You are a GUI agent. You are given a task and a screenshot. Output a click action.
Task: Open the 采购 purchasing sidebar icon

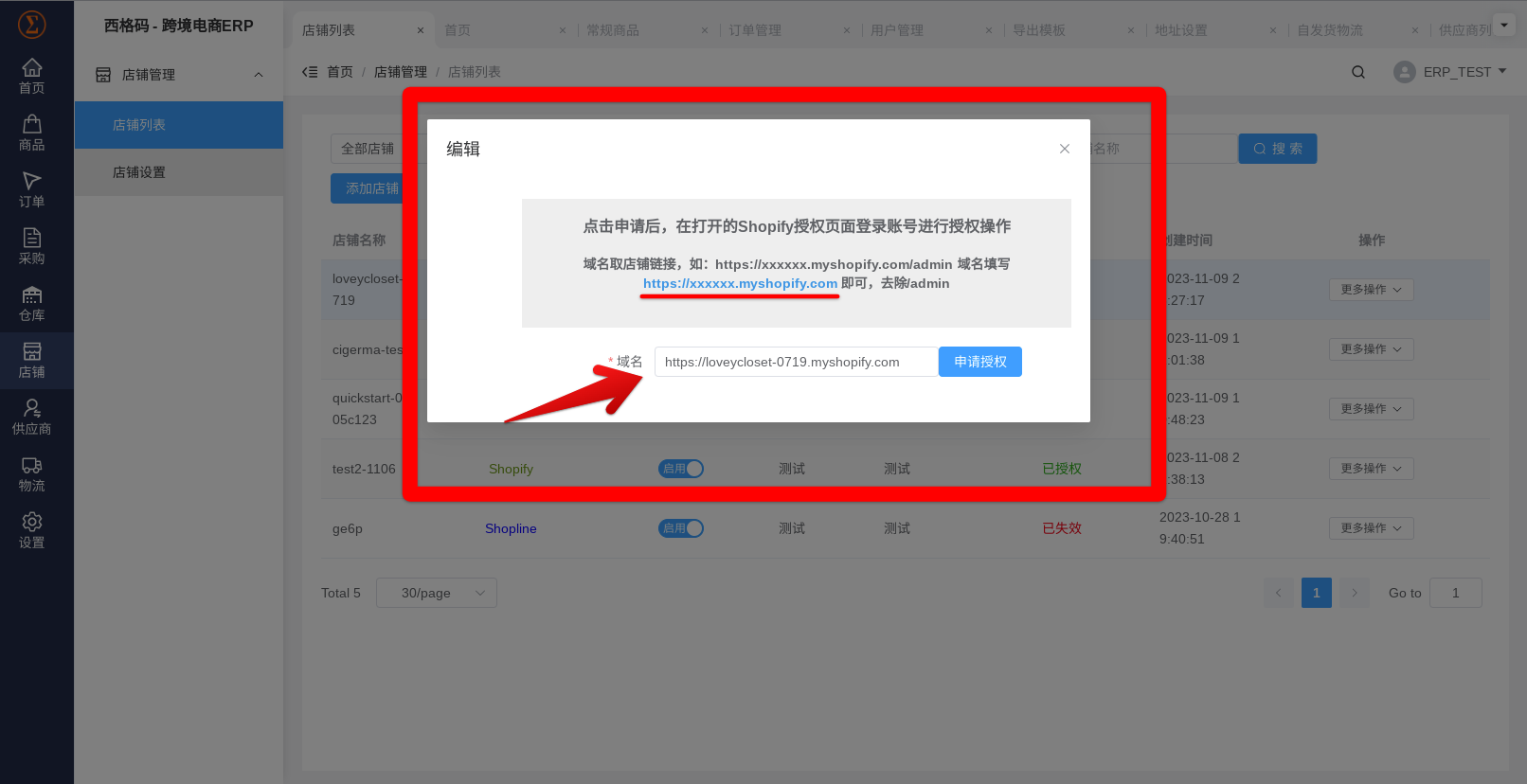coord(31,246)
